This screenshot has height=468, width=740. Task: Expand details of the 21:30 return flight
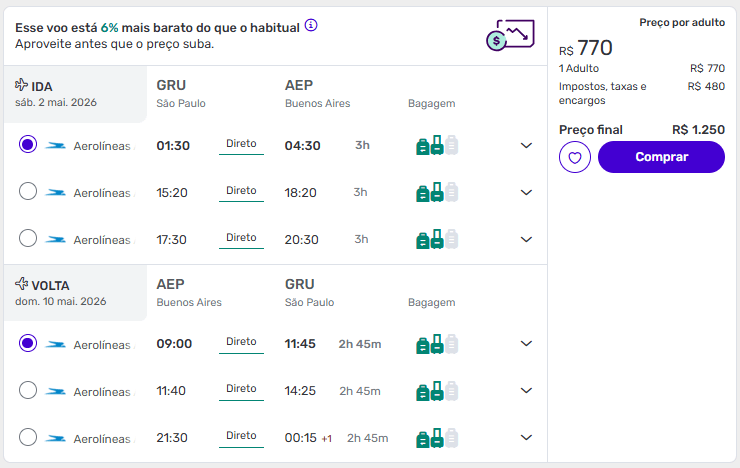pos(527,438)
